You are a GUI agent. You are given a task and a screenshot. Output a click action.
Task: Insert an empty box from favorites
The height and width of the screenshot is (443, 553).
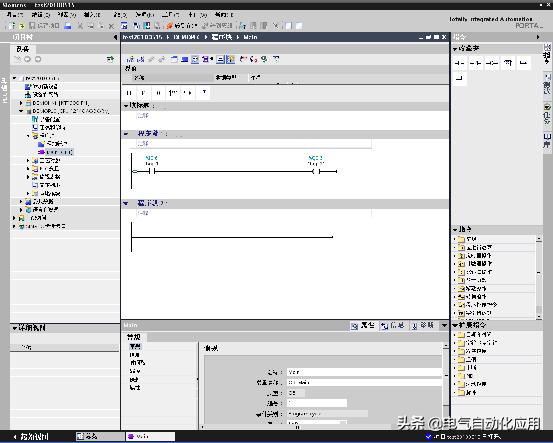pyautogui.click(x=508, y=63)
